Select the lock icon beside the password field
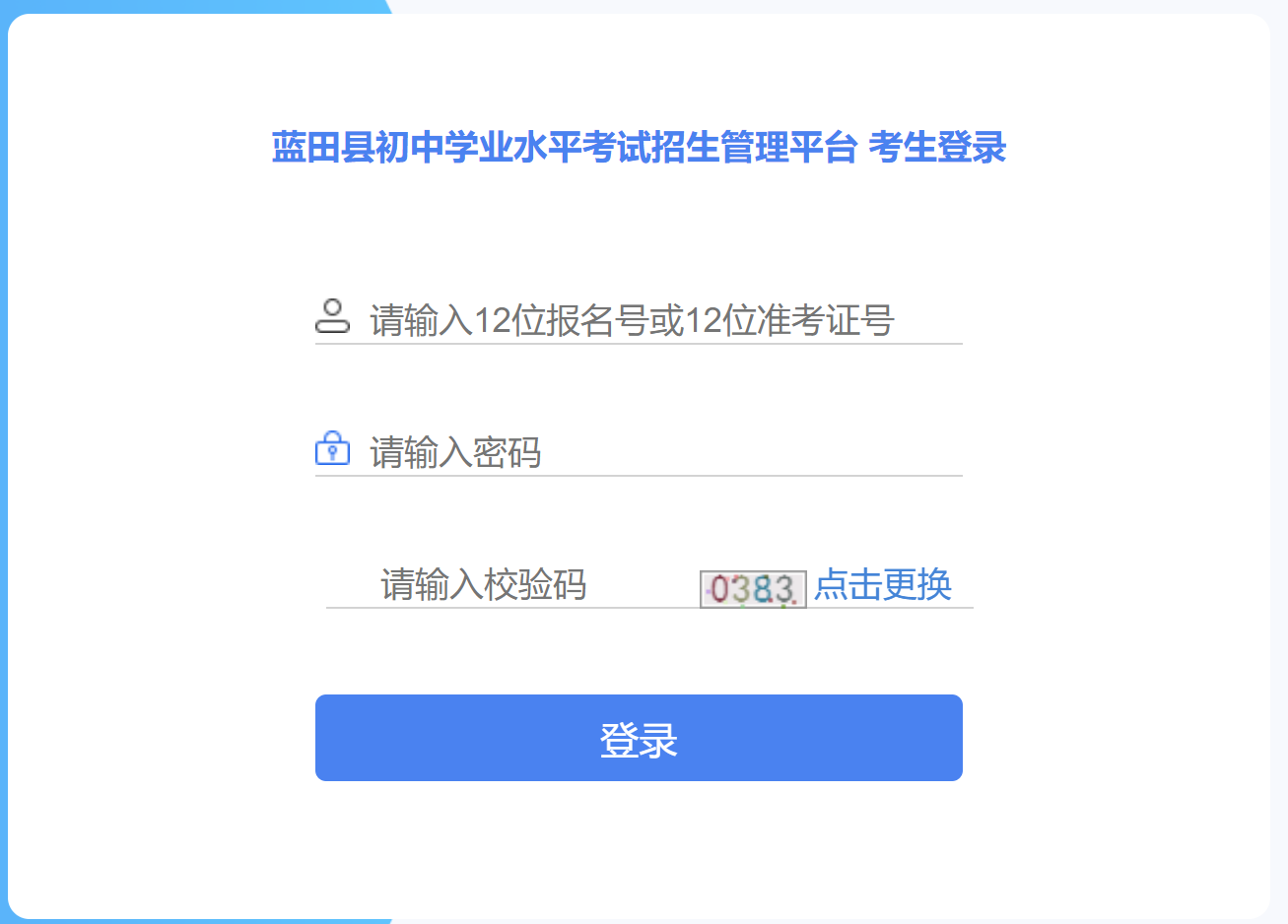Viewport: 1288px width, 924px height. point(332,448)
